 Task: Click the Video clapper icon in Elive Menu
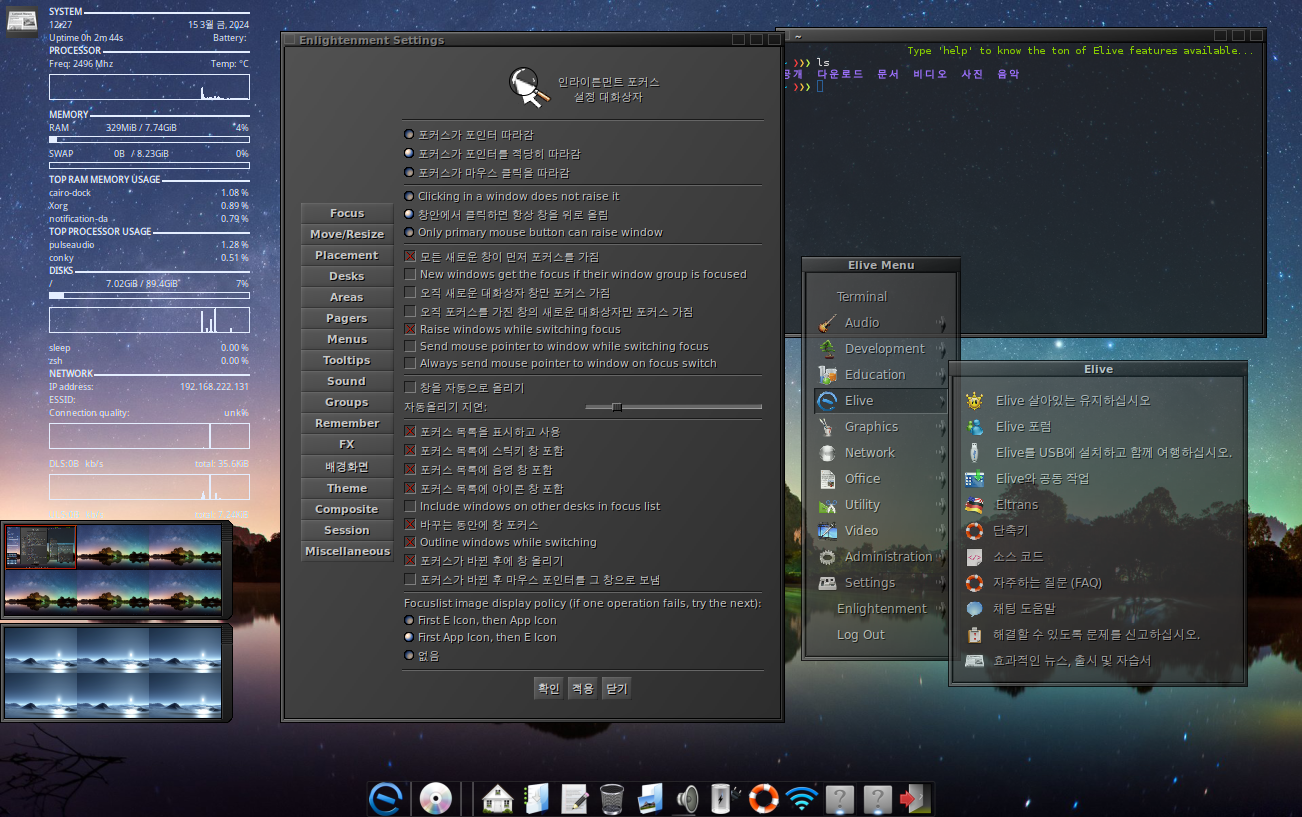point(827,531)
